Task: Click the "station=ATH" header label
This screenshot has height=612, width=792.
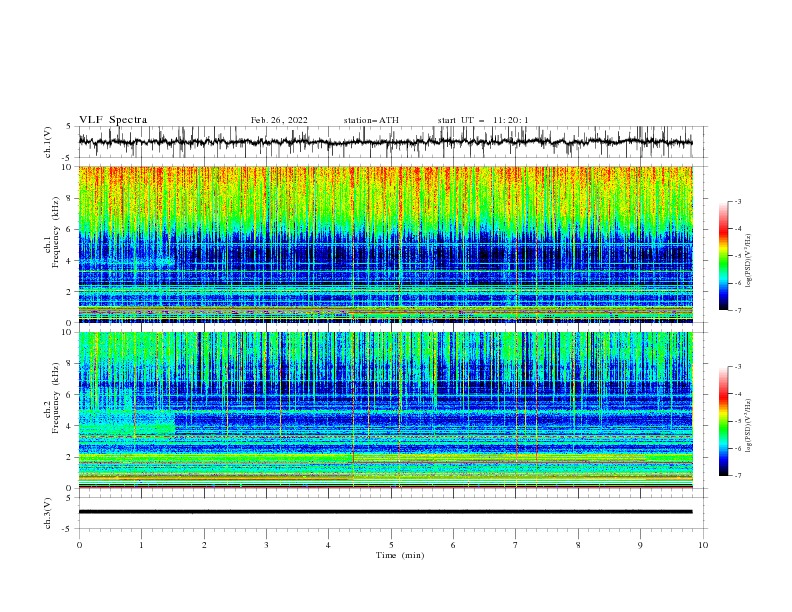Action: pyautogui.click(x=371, y=120)
